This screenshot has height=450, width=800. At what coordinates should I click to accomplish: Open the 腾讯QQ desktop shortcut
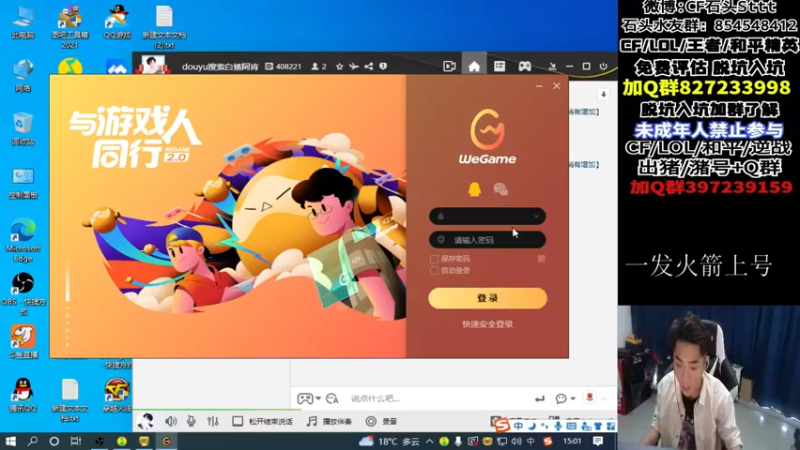pos(22,395)
